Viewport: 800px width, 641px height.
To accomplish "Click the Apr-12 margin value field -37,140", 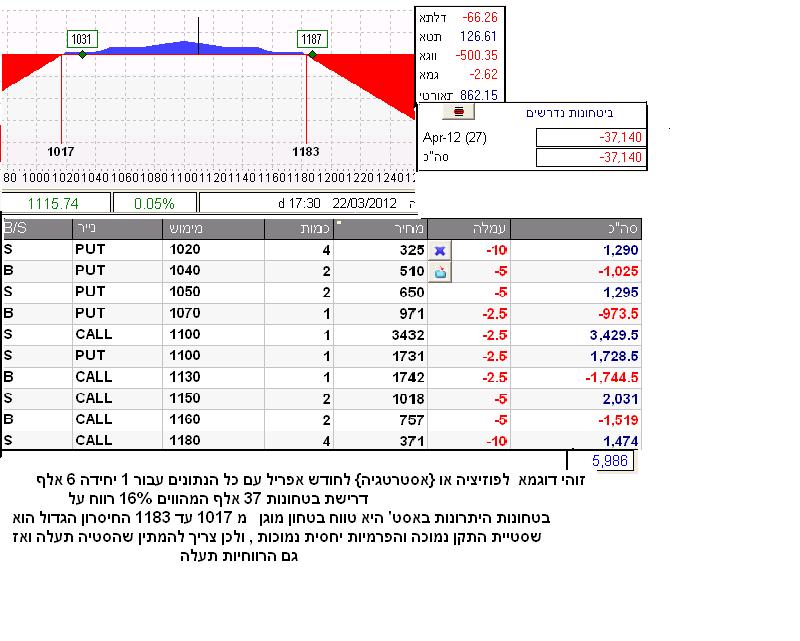I will point(591,137).
